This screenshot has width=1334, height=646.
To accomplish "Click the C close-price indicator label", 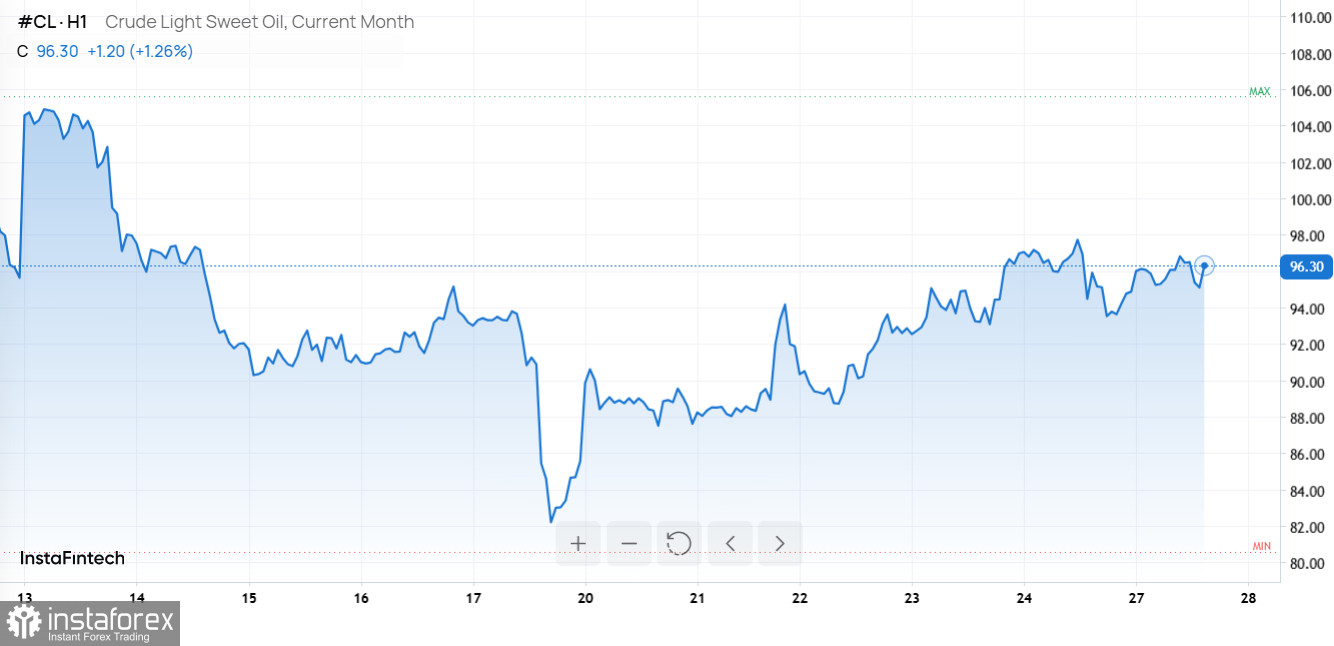I will 21,50.
